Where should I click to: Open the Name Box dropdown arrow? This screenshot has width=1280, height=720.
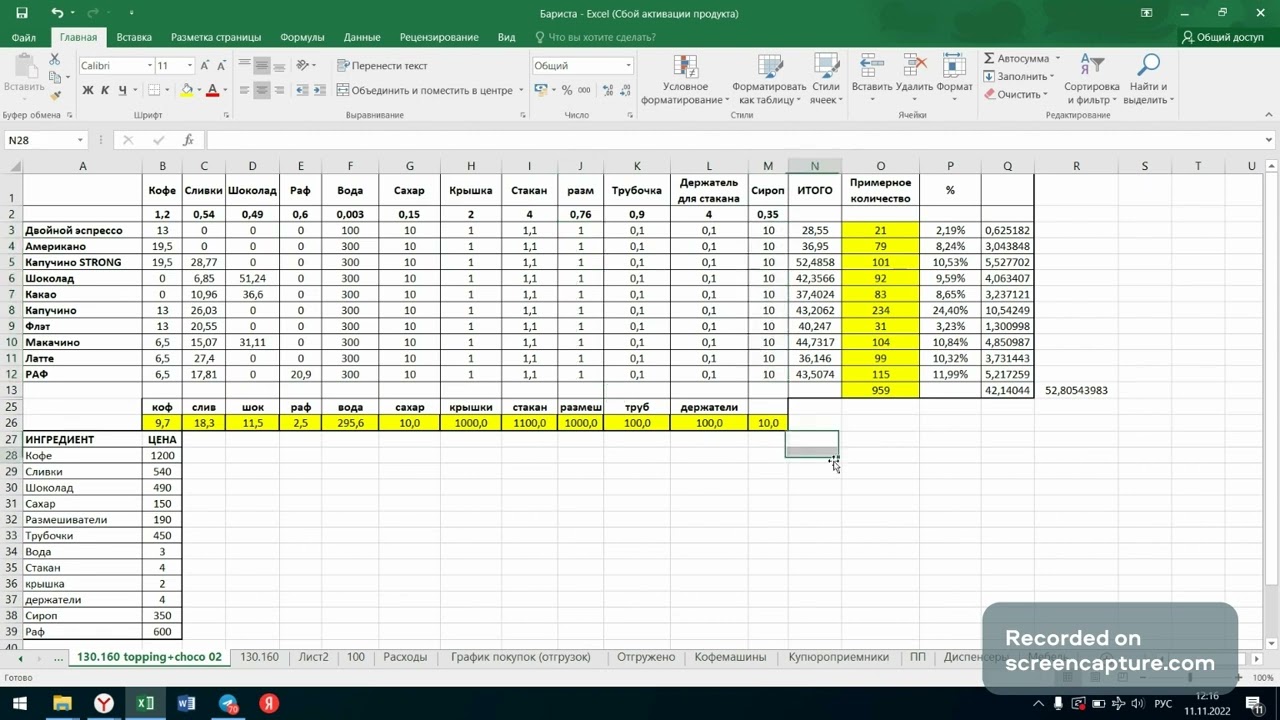[80, 140]
